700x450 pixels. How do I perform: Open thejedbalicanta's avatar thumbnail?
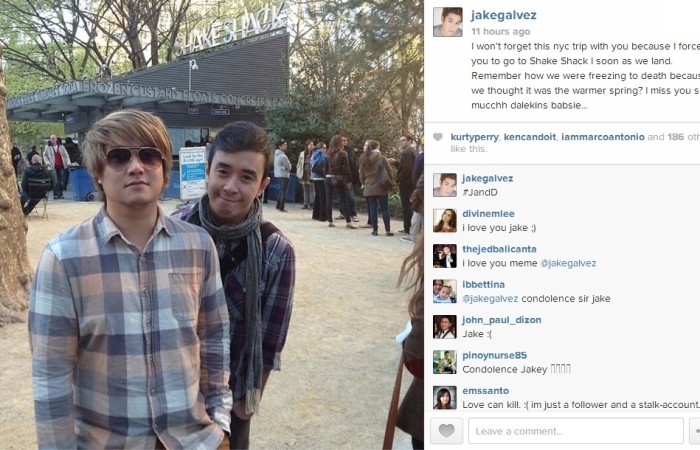coord(445,256)
